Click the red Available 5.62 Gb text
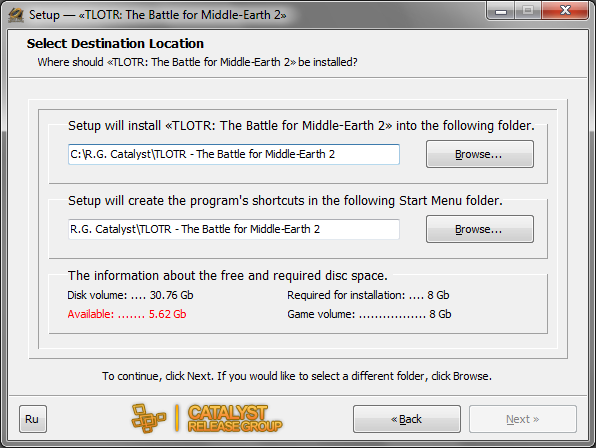 pyautogui.click(x=127, y=314)
